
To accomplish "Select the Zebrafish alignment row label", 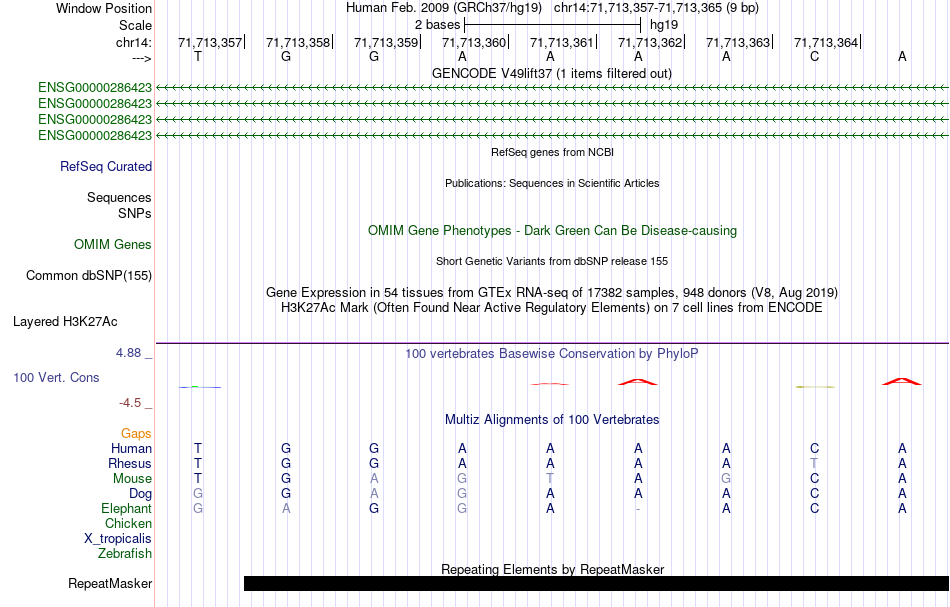I will point(125,554).
